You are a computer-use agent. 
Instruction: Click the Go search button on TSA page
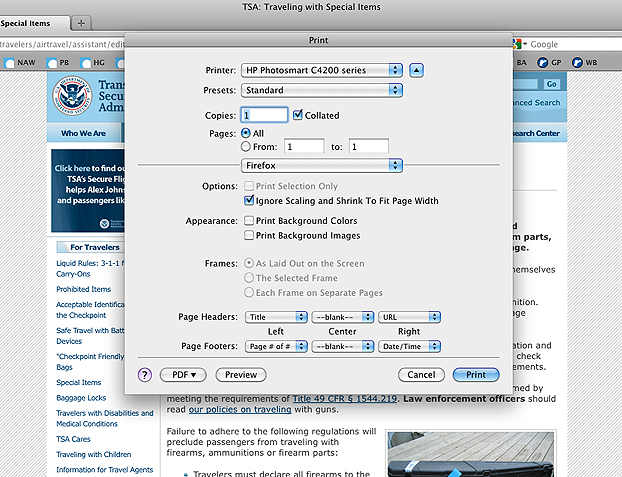point(551,84)
